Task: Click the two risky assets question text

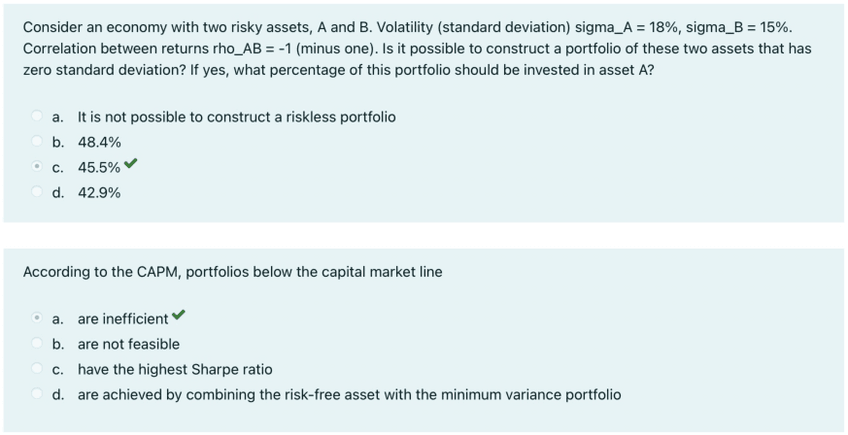Action: (x=416, y=48)
